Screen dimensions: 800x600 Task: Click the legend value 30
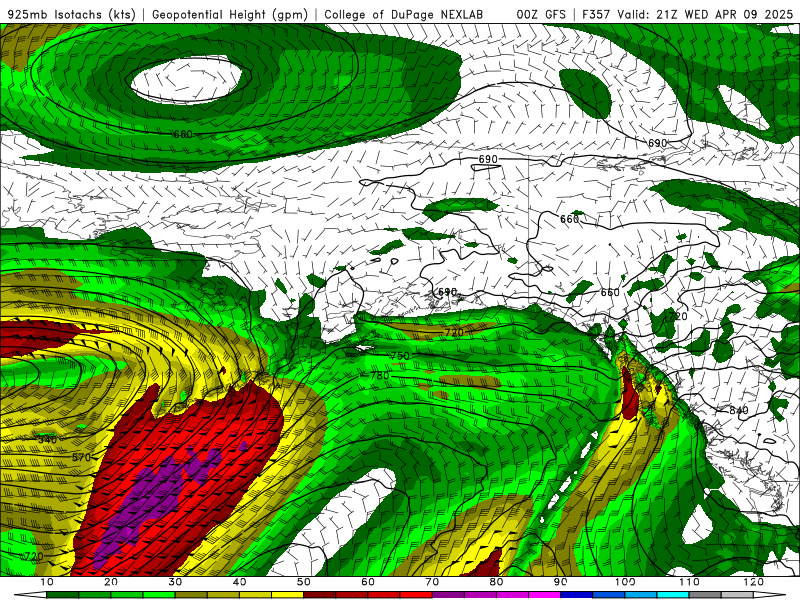coord(175,582)
